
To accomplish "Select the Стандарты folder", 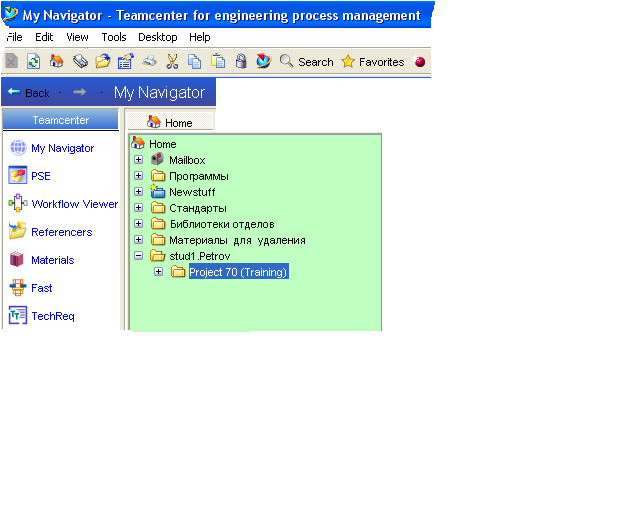I will pos(198,208).
